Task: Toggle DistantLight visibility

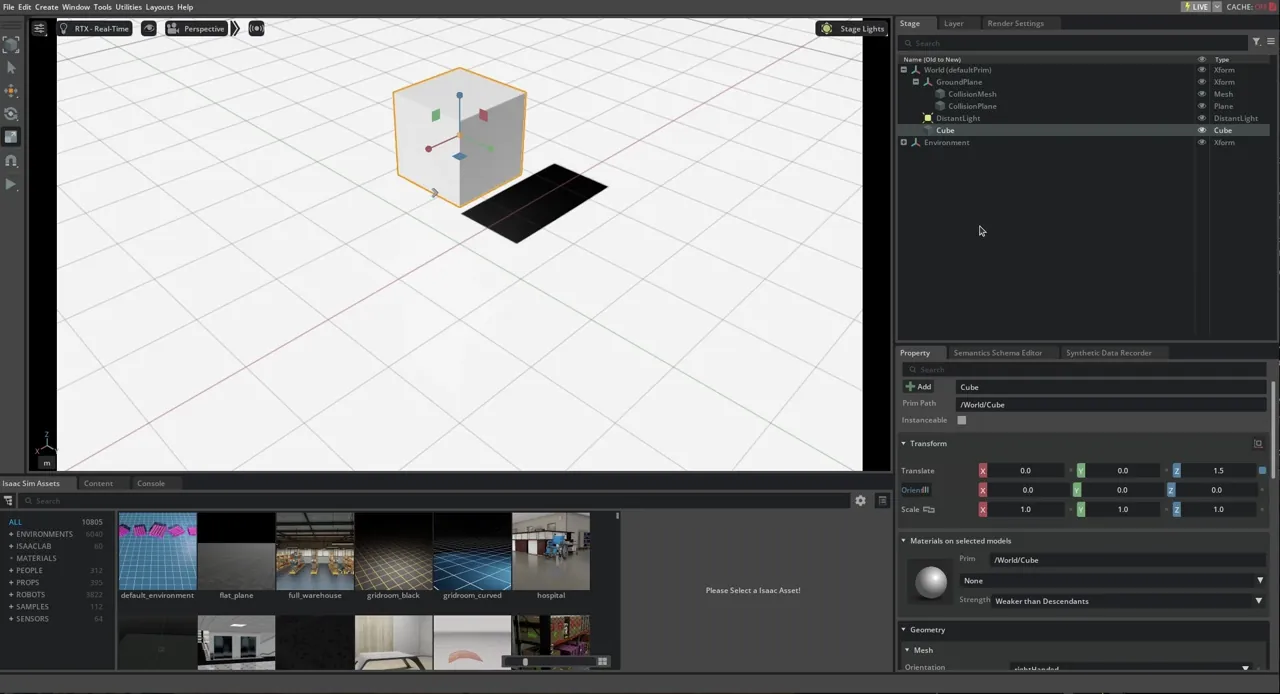Action: point(1202,118)
